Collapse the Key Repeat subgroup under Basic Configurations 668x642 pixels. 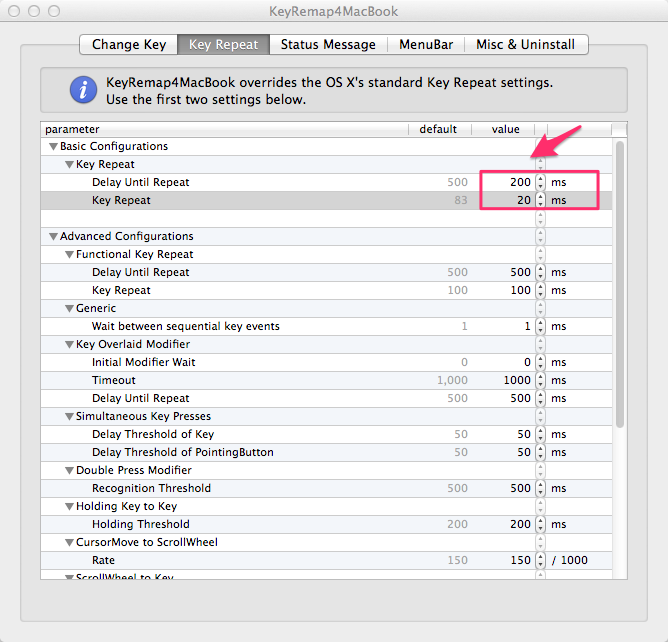point(69,164)
